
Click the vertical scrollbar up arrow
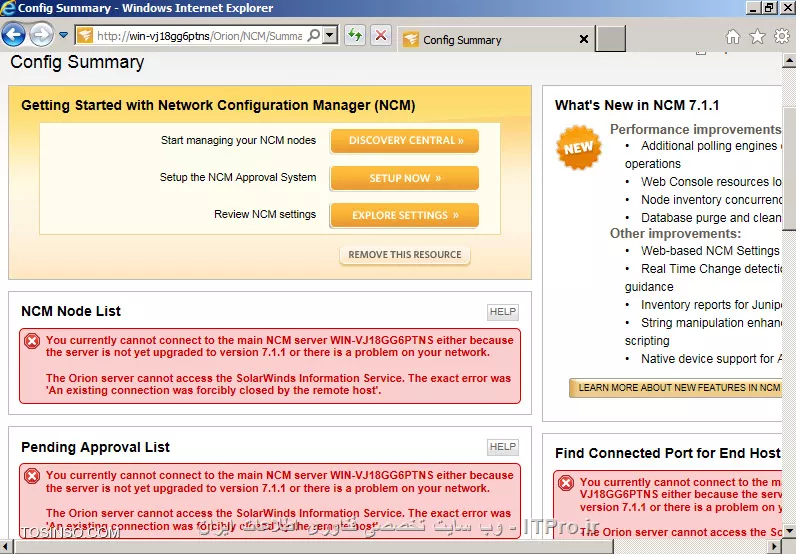tap(789, 61)
